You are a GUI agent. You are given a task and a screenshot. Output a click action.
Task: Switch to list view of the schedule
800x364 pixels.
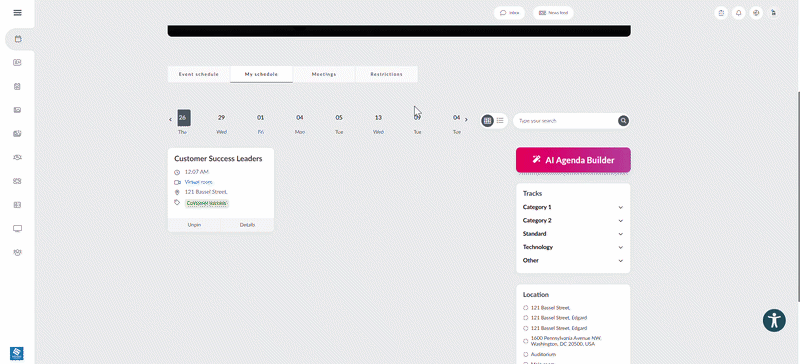(500, 120)
